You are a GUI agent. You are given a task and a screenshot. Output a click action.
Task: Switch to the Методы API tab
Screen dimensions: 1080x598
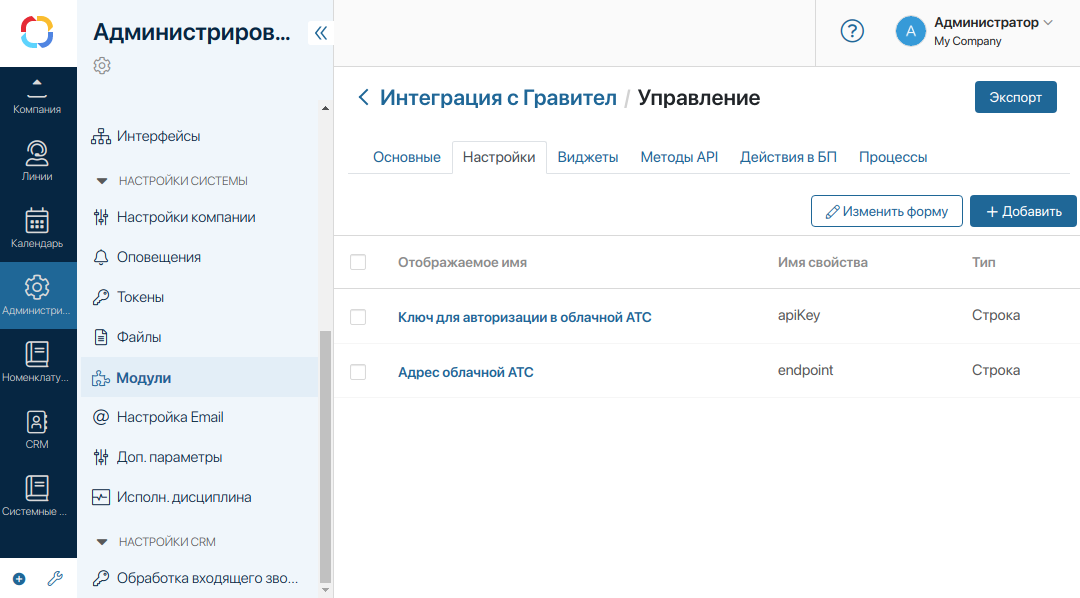click(679, 157)
